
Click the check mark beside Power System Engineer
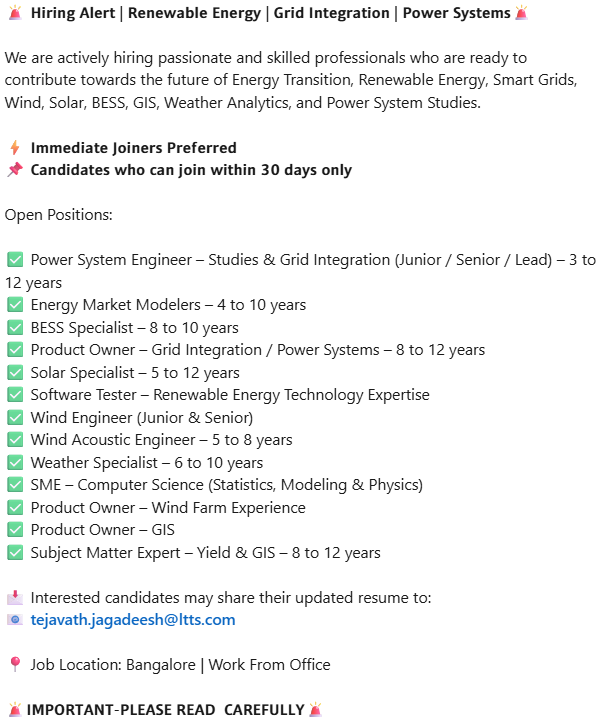pos(15,260)
